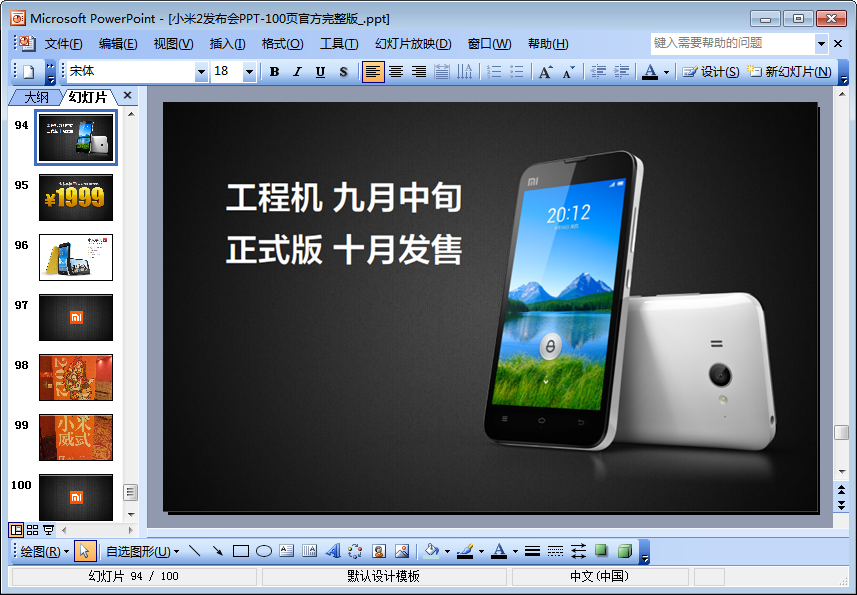Select the rectangle shape tool
The image size is (857, 595).
tap(240, 551)
